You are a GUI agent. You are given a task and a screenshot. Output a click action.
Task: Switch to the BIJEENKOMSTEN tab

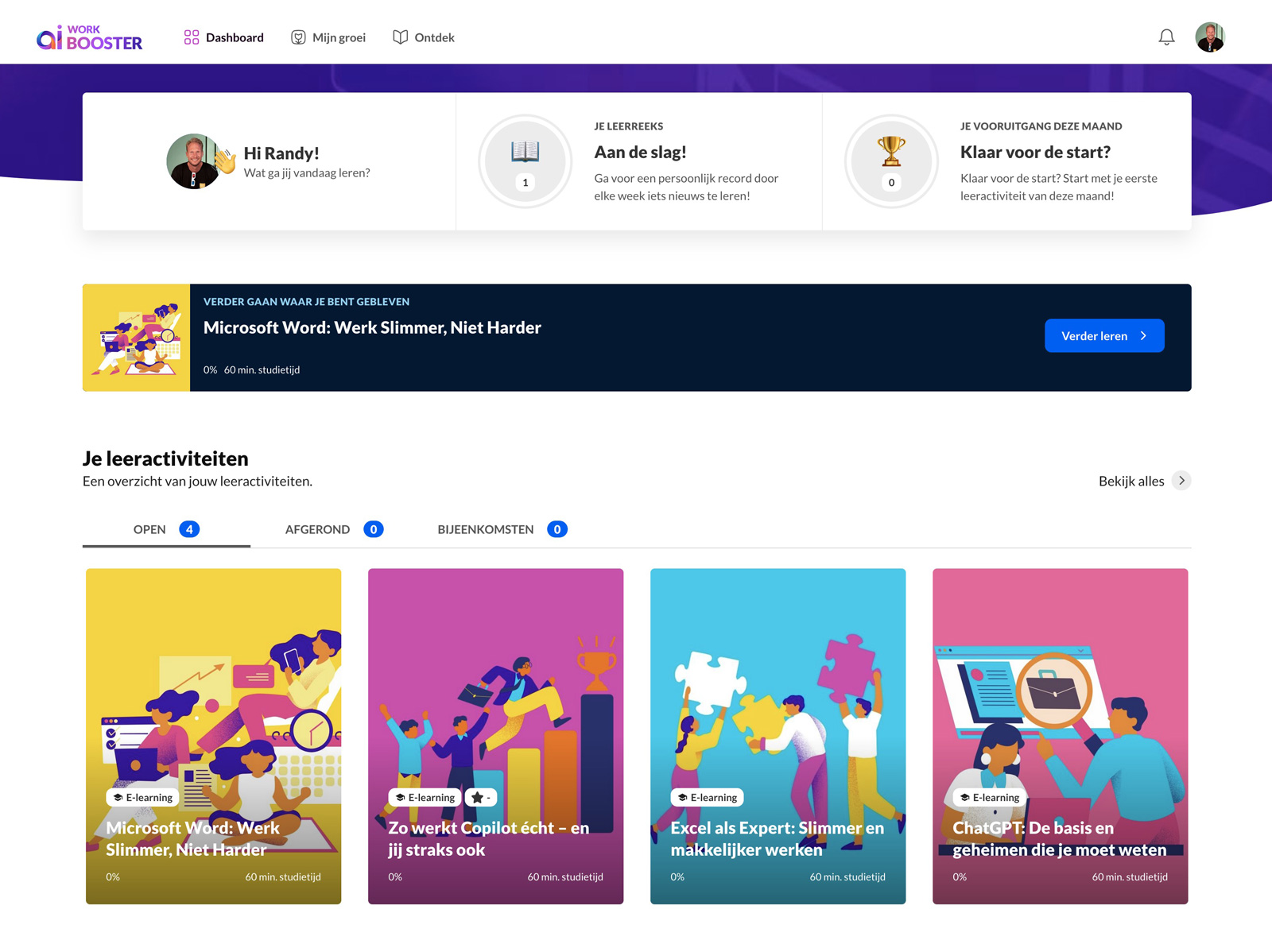coord(502,529)
